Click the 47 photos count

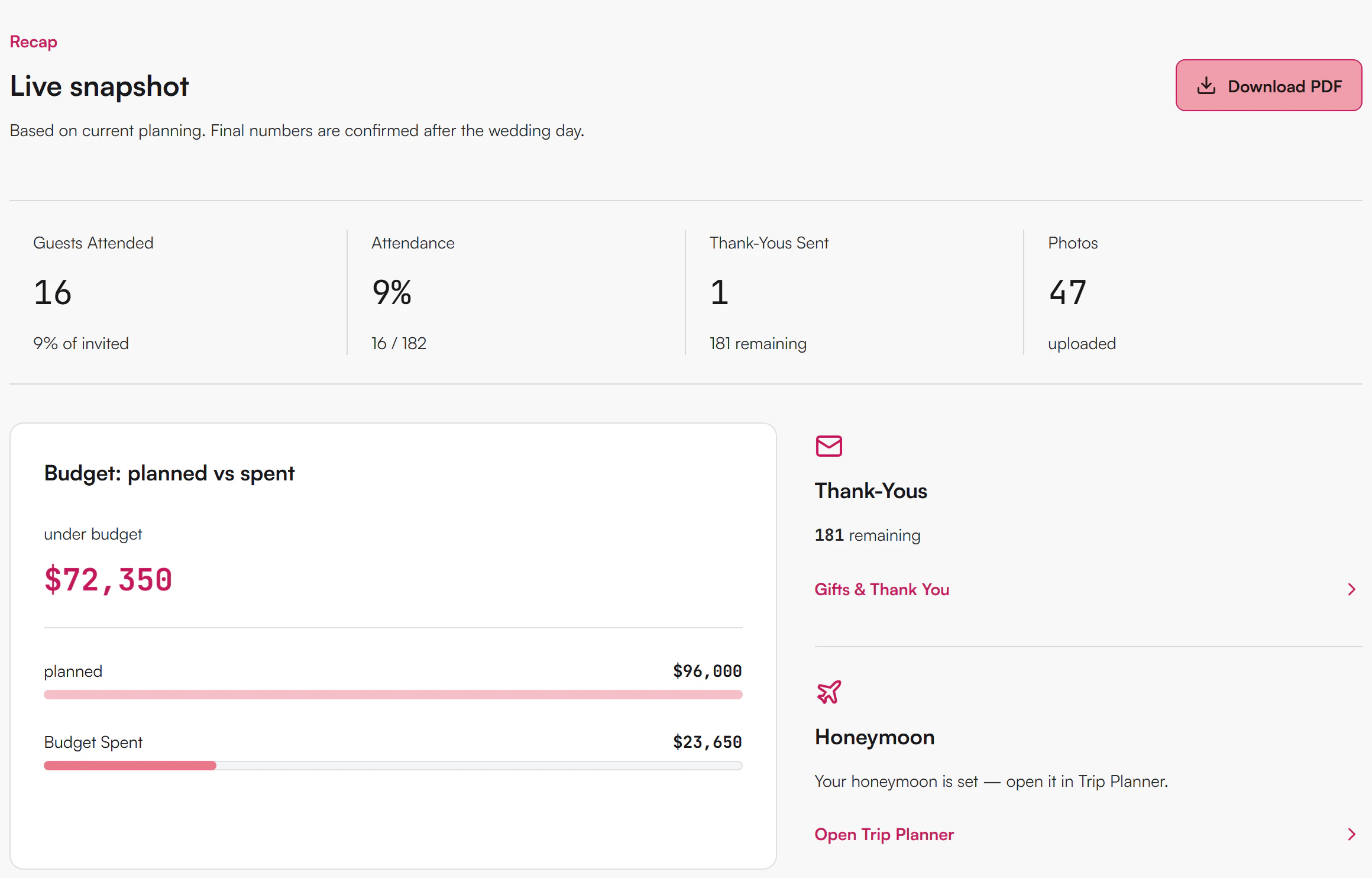tap(1067, 292)
